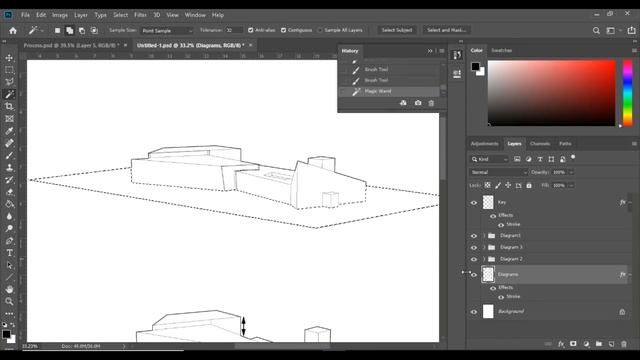Select the Eyedropper tool
Image resolution: width=640 pixels, height=360 pixels.
[9, 131]
